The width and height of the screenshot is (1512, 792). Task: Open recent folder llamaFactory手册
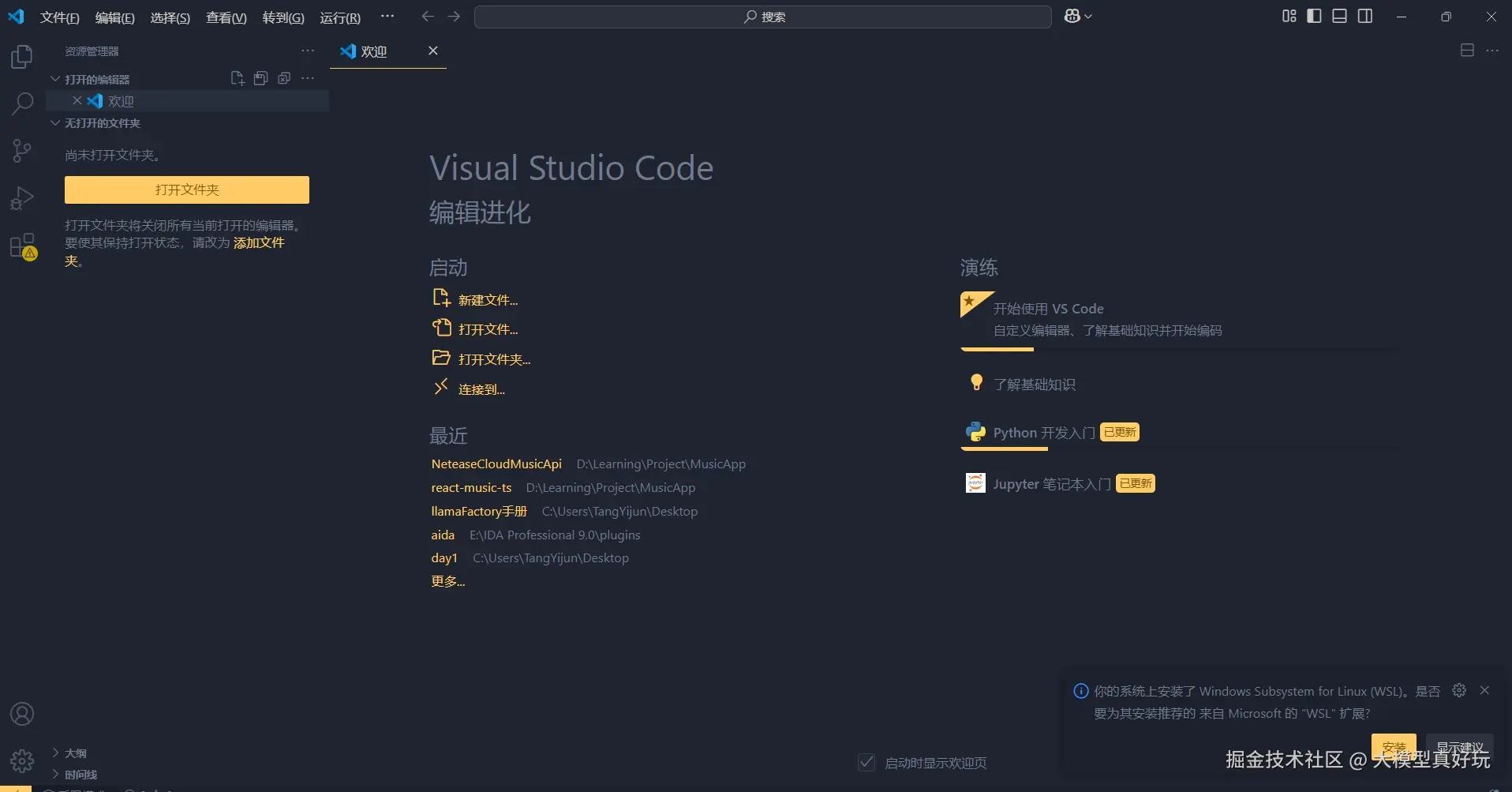tap(479, 511)
